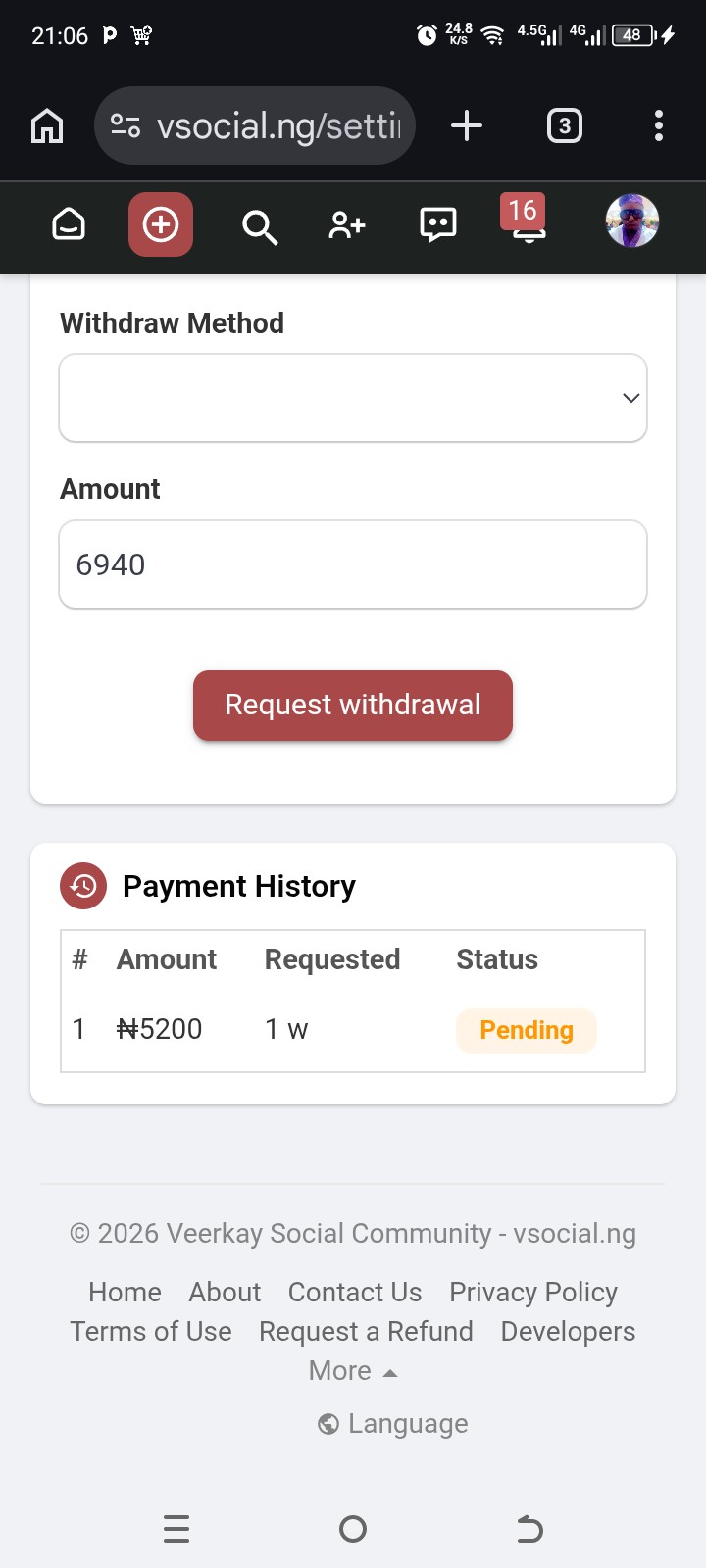706x1568 pixels.
Task: Tap the Android back navigation button
Action: pyautogui.click(x=529, y=1529)
